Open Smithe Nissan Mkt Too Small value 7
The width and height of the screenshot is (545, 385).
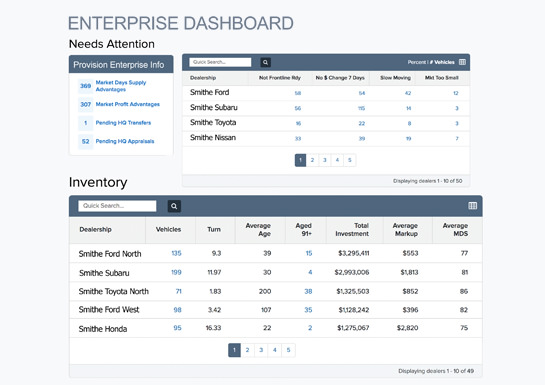(457, 139)
